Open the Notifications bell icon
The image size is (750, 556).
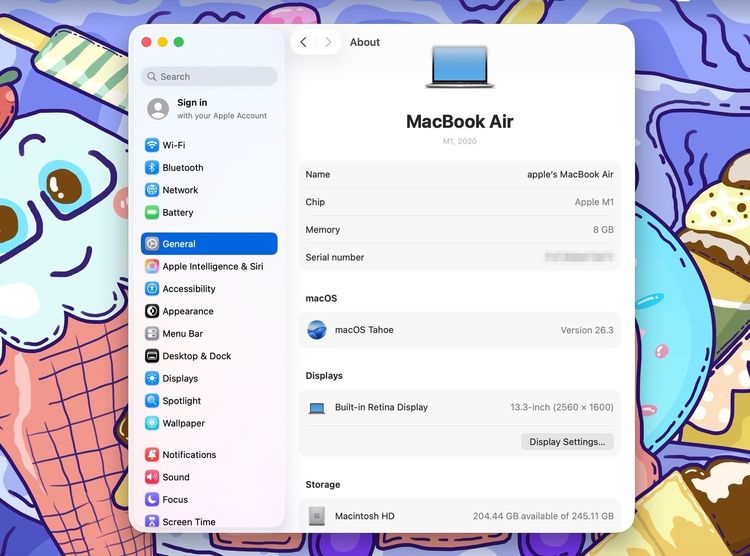152,455
